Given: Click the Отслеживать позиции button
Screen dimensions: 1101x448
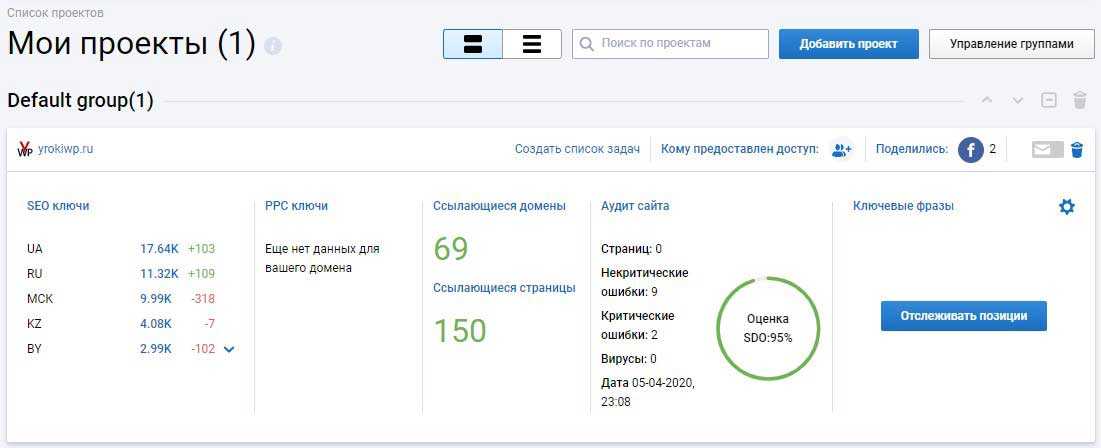Looking at the screenshot, I should [x=963, y=316].
